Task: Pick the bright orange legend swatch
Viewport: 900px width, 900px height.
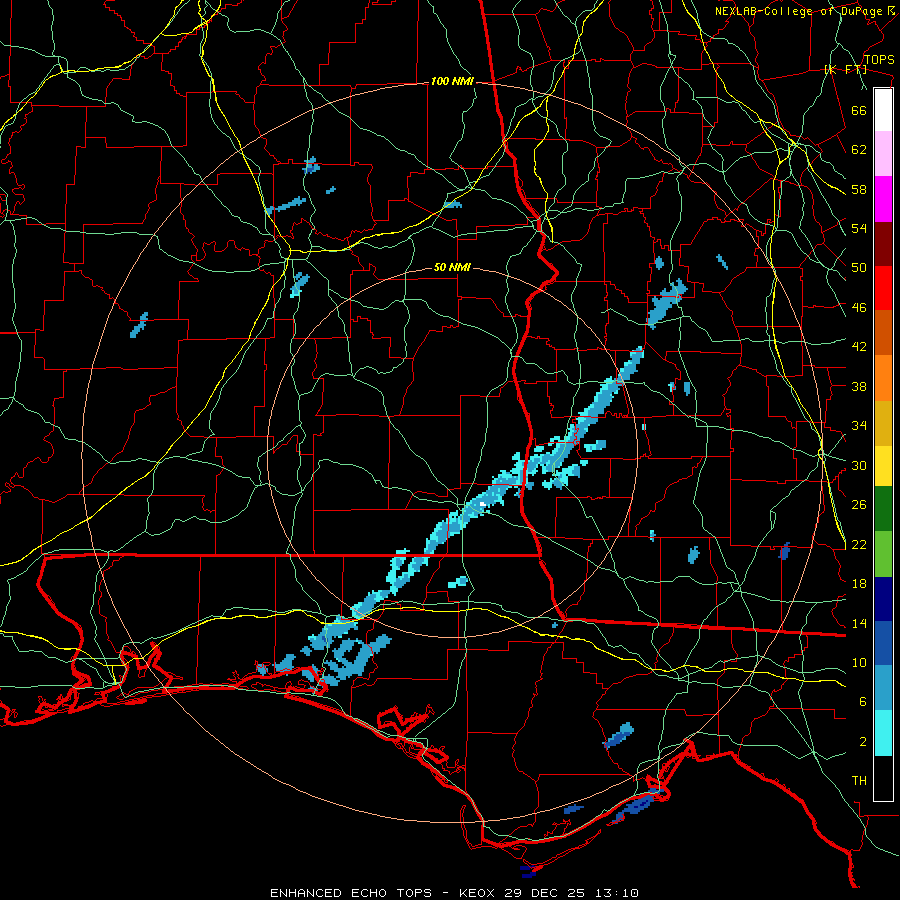Action: (x=883, y=378)
